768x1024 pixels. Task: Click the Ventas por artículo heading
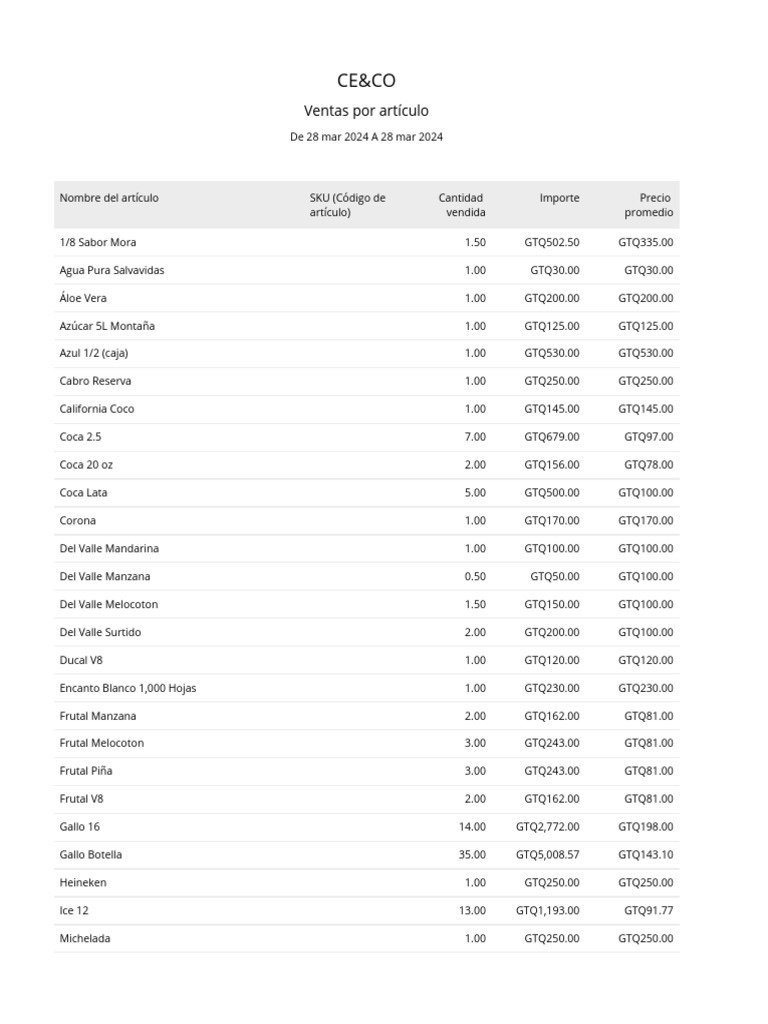366,111
